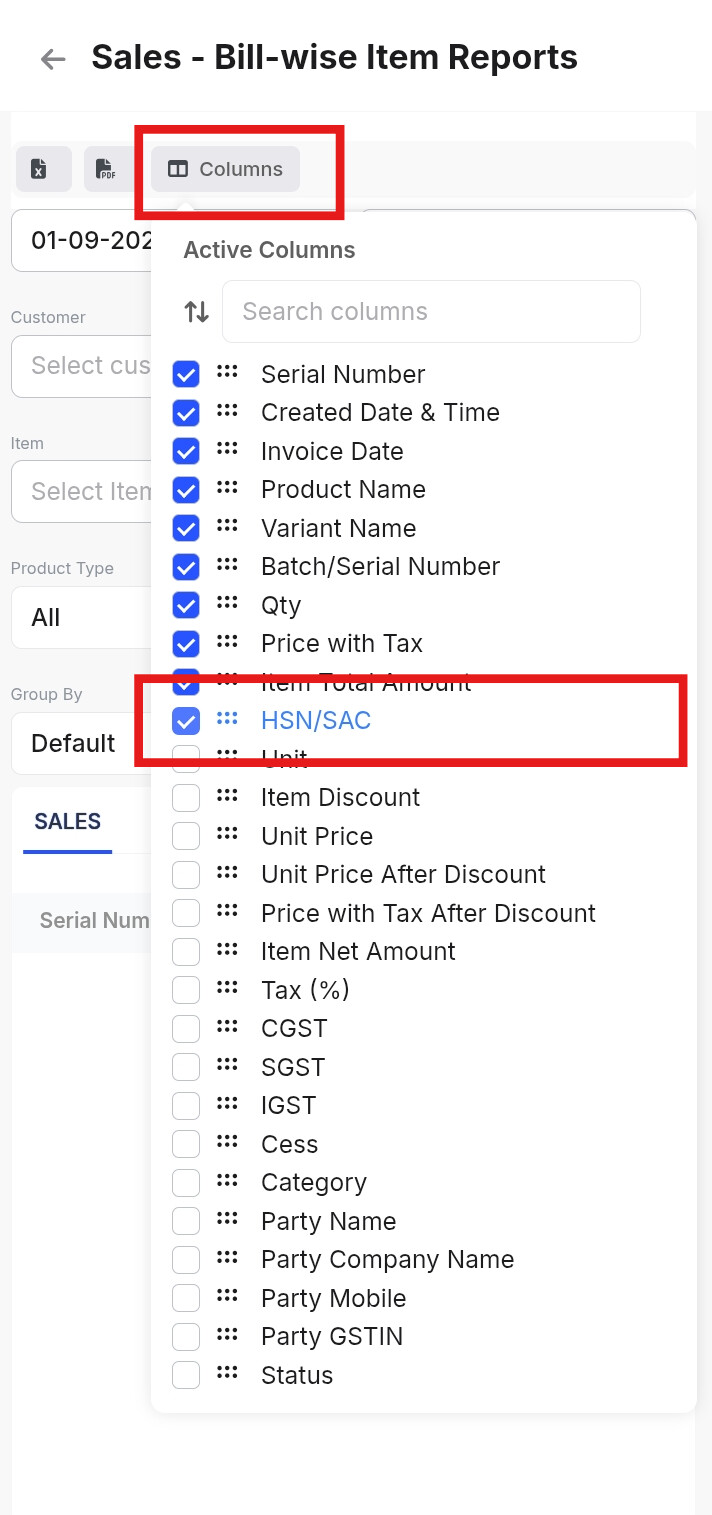
Task: Expand the Group By dropdown
Action: (x=80, y=743)
